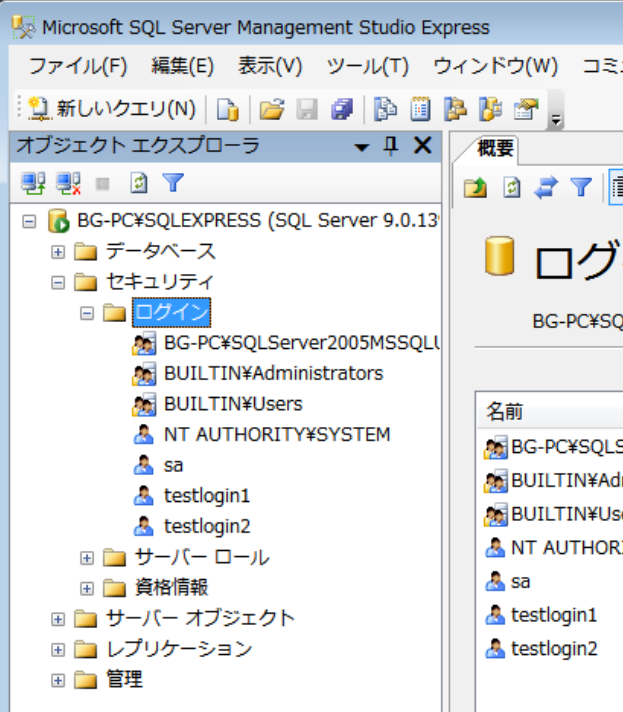Click the SQL Server Management Studio title icon
The image size is (623, 712).
[x=23, y=27]
